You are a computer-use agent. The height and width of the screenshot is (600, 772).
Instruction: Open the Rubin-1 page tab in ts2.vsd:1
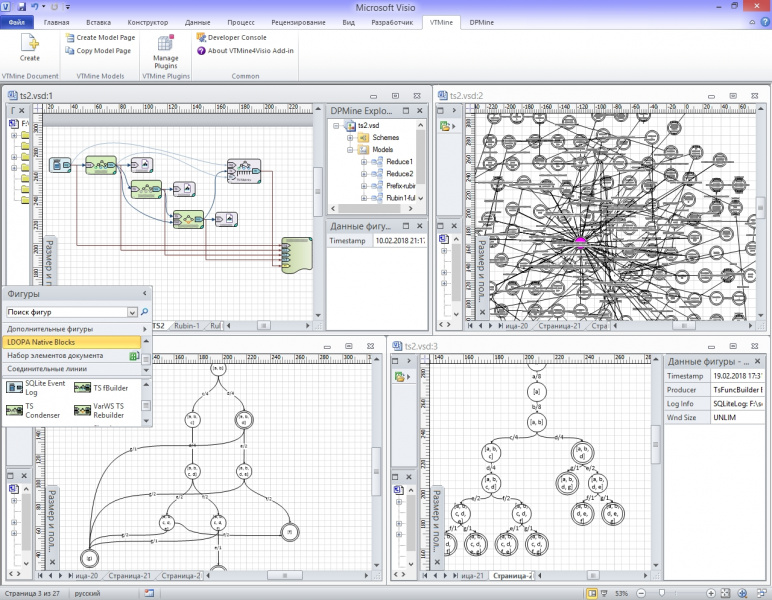[187, 326]
